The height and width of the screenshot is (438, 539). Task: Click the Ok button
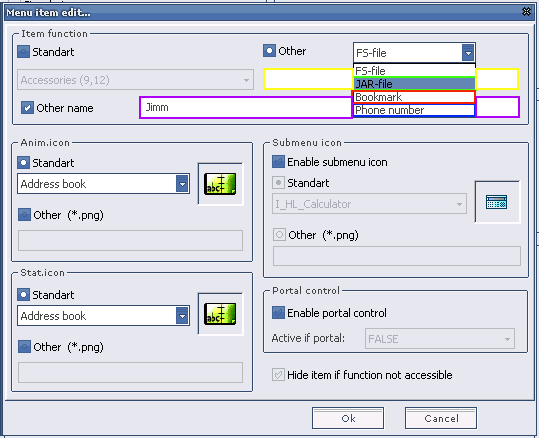pos(348,418)
